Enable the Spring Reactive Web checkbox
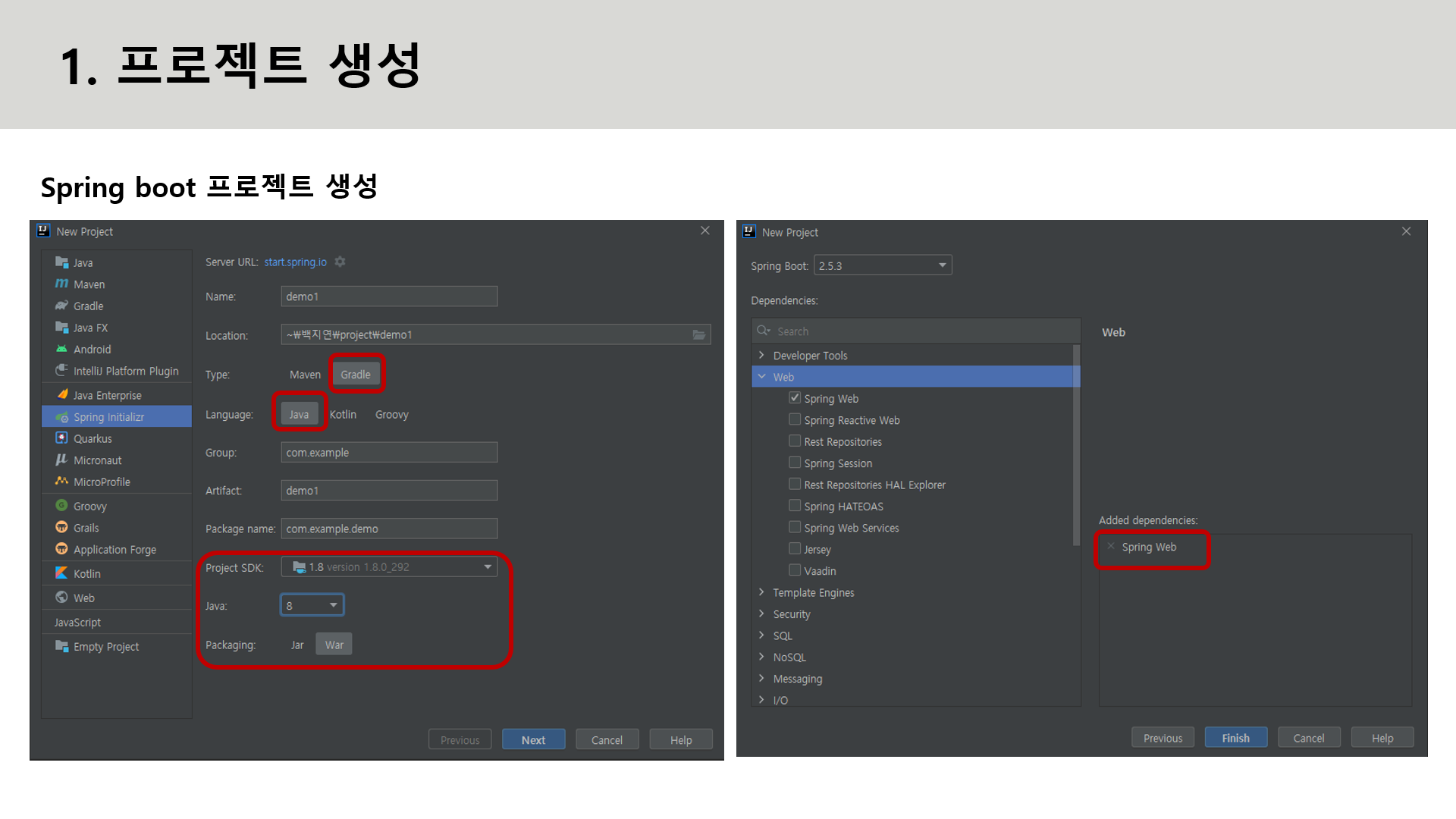1456x819 pixels. (x=795, y=419)
